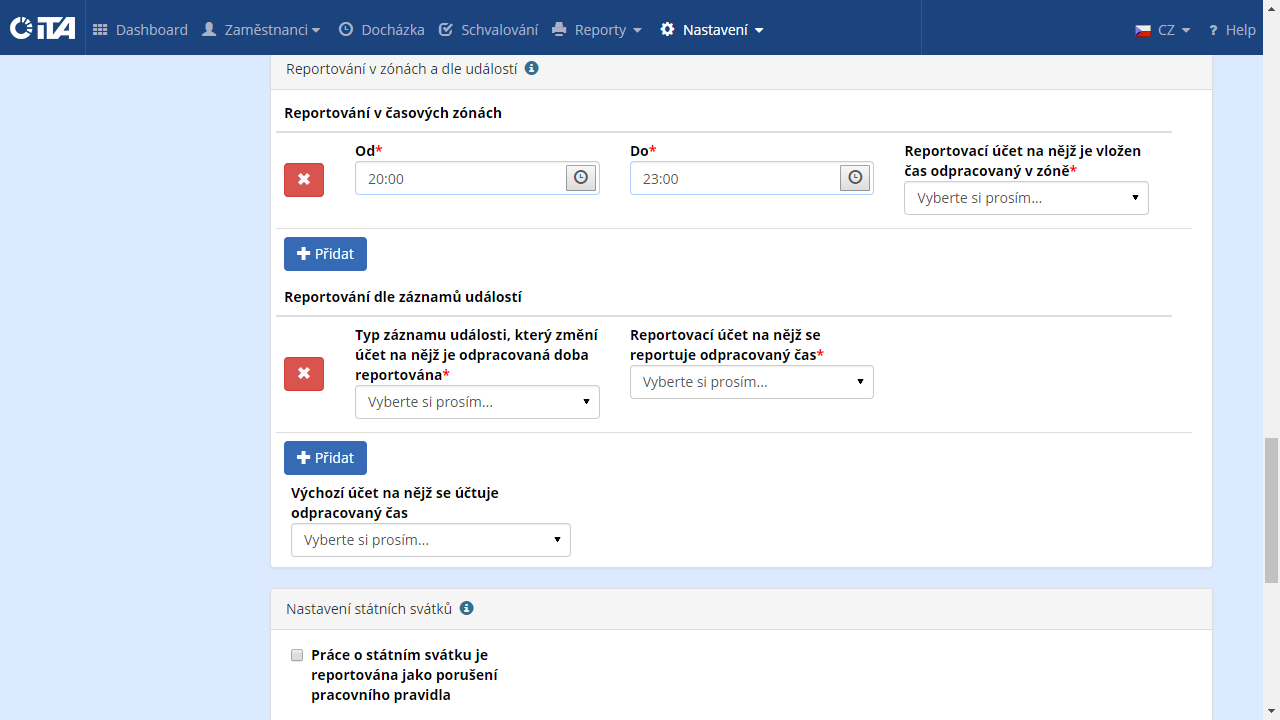Click Přidat under event records section
The height and width of the screenshot is (720, 1280).
pyautogui.click(x=325, y=458)
